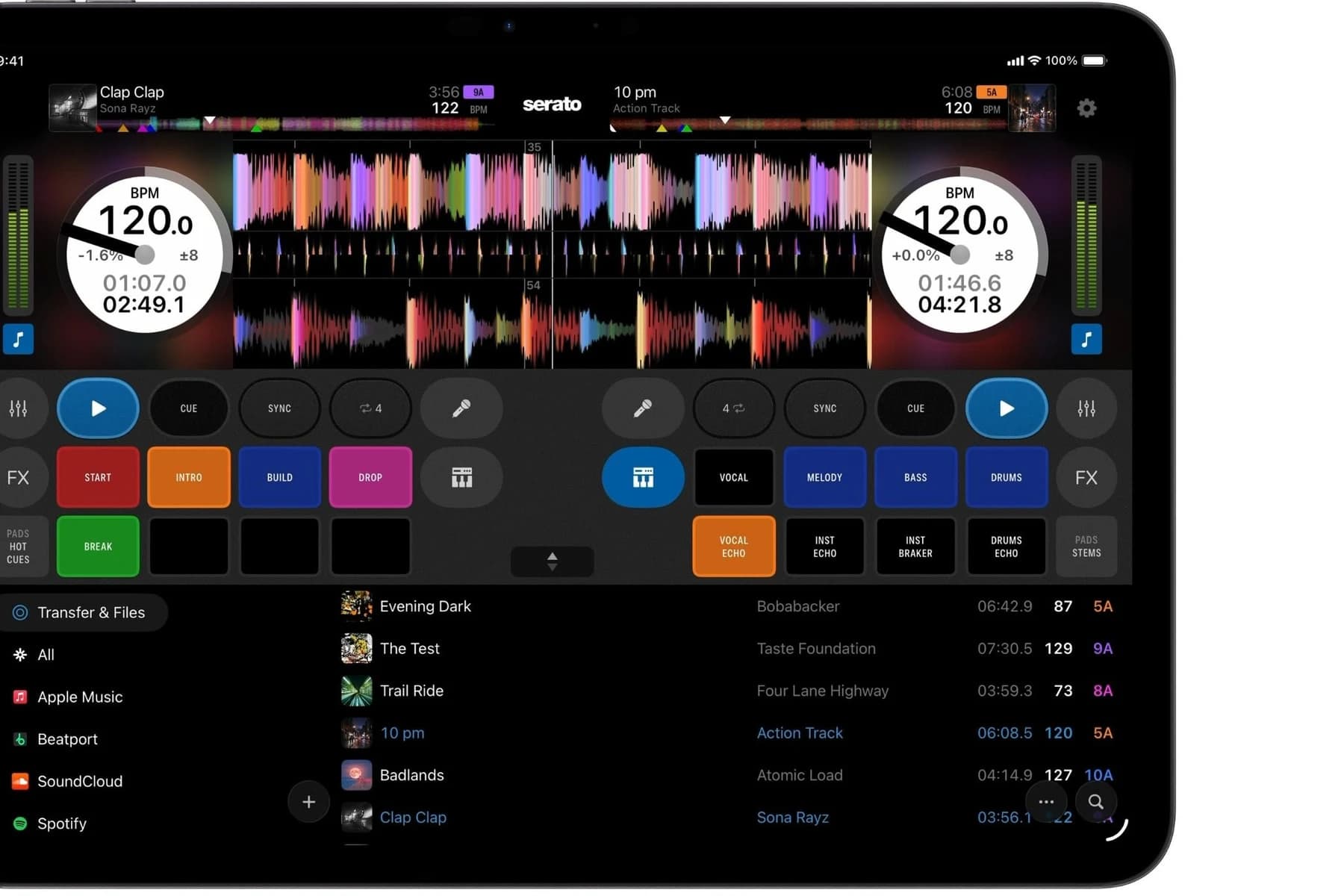Viewport: 1344px width, 896px height.
Task: Tap left deck music note key button
Action: click(x=18, y=339)
